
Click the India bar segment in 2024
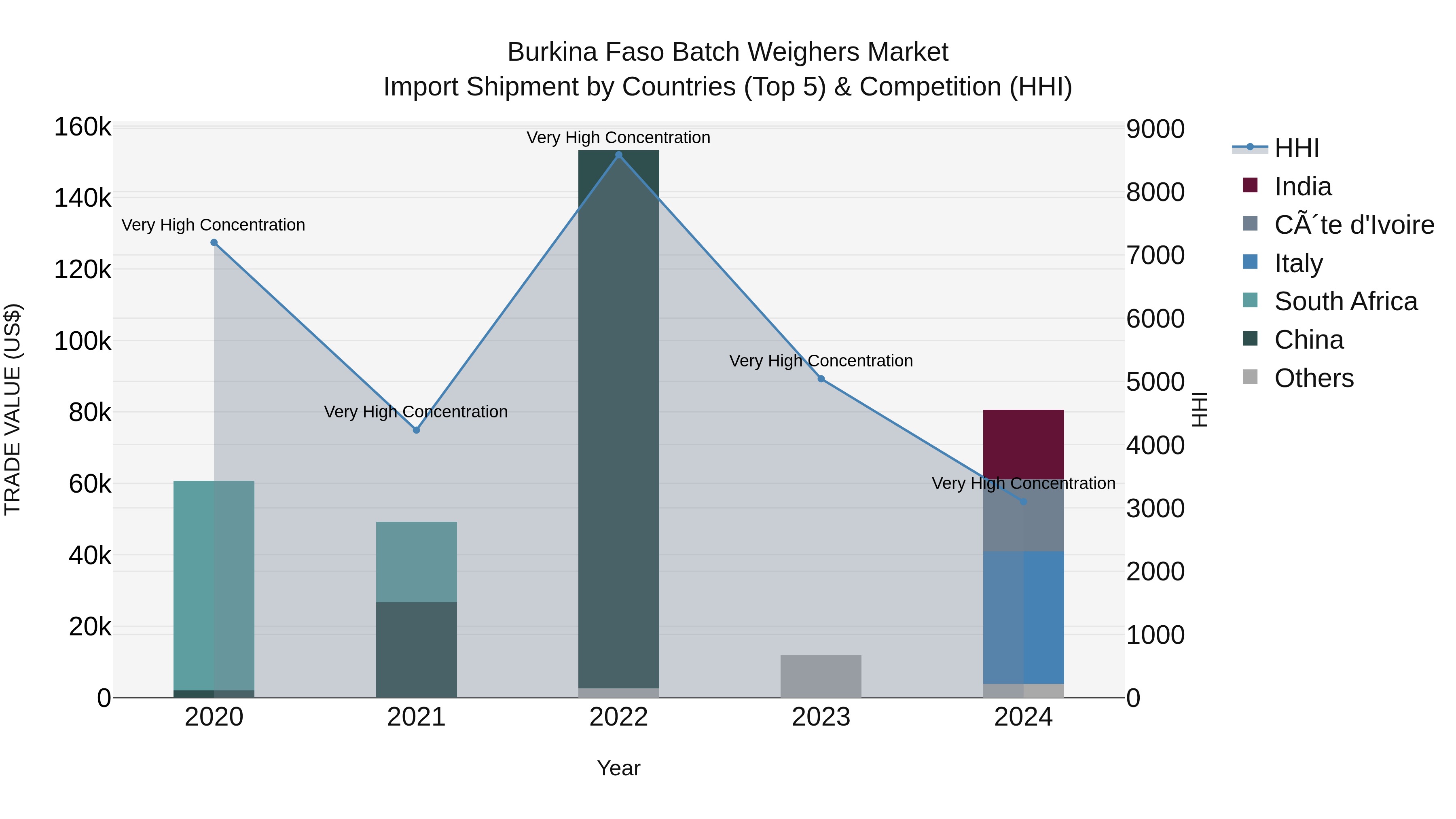click(x=1024, y=444)
